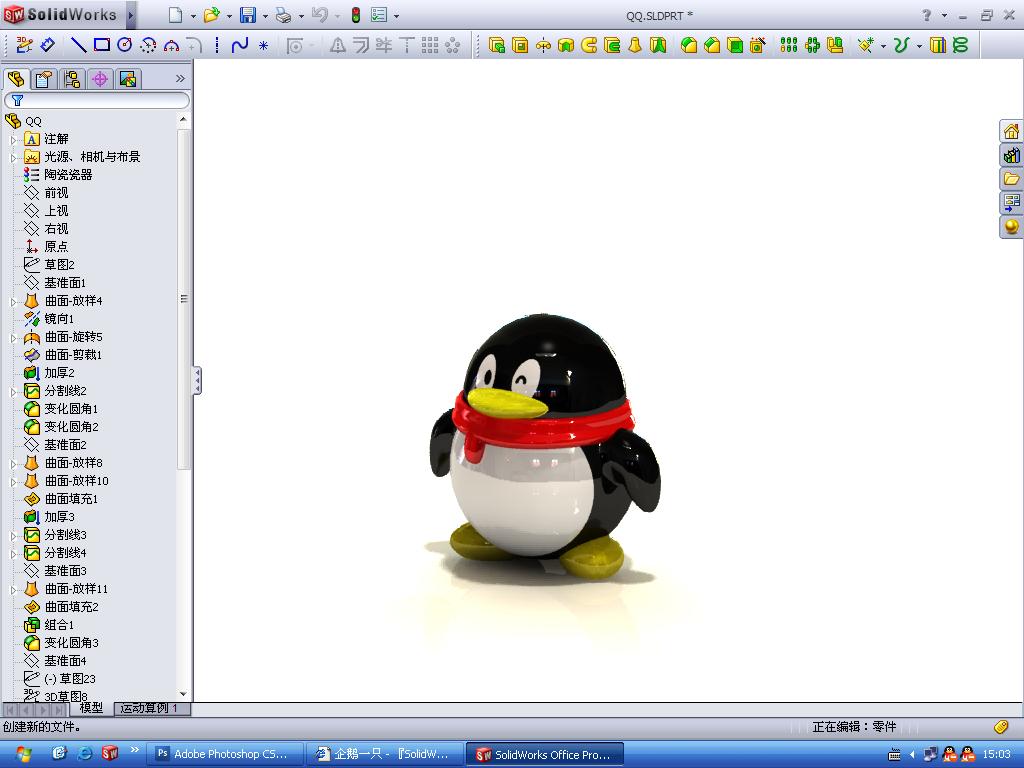Image resolution: width=1024 pixels, height=768 pixels.
Task: Open the Reference Geometry dropdown arrow
Action: (x=883, y=46)
